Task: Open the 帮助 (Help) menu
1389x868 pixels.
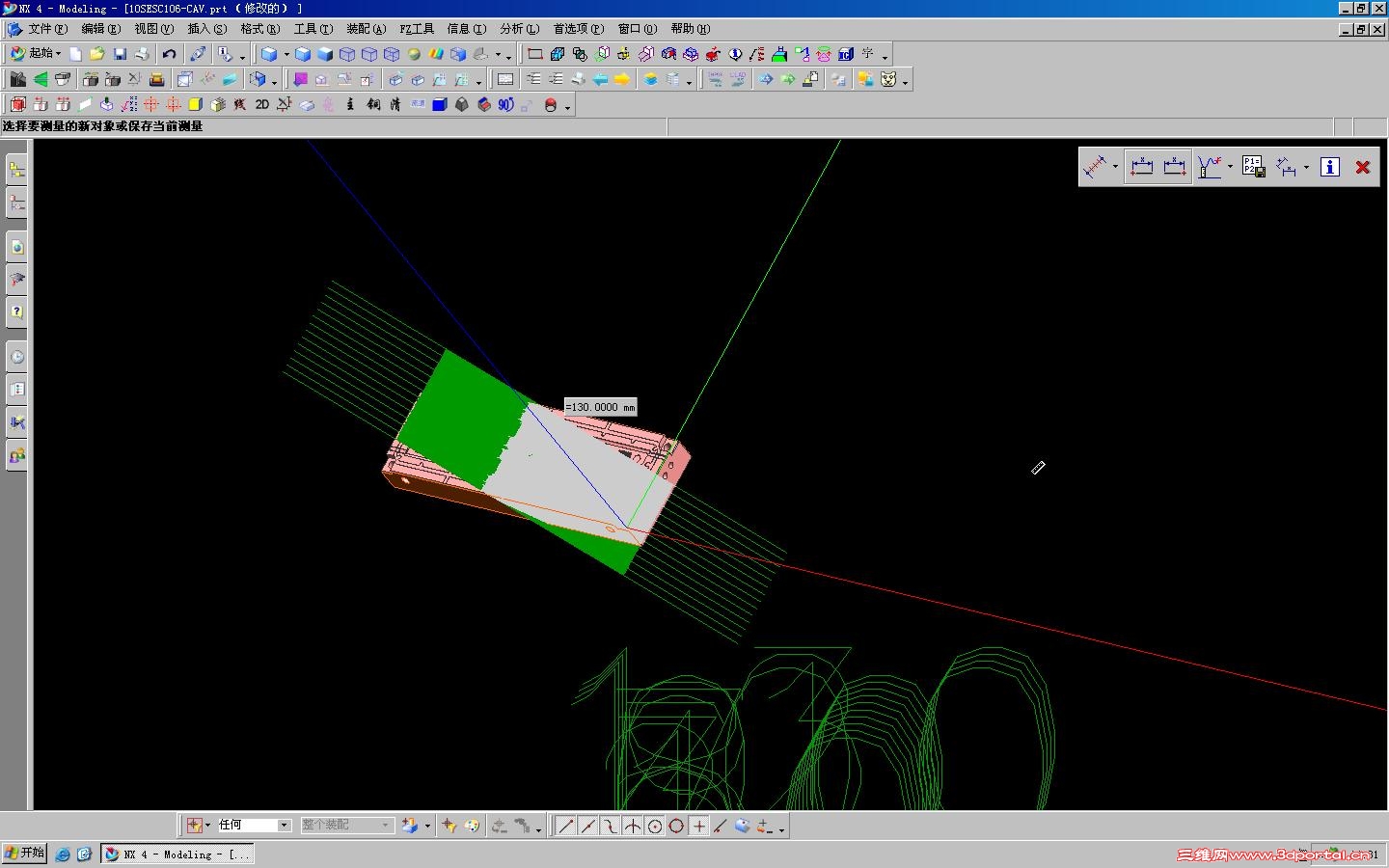Action: [x=690, y=29]
